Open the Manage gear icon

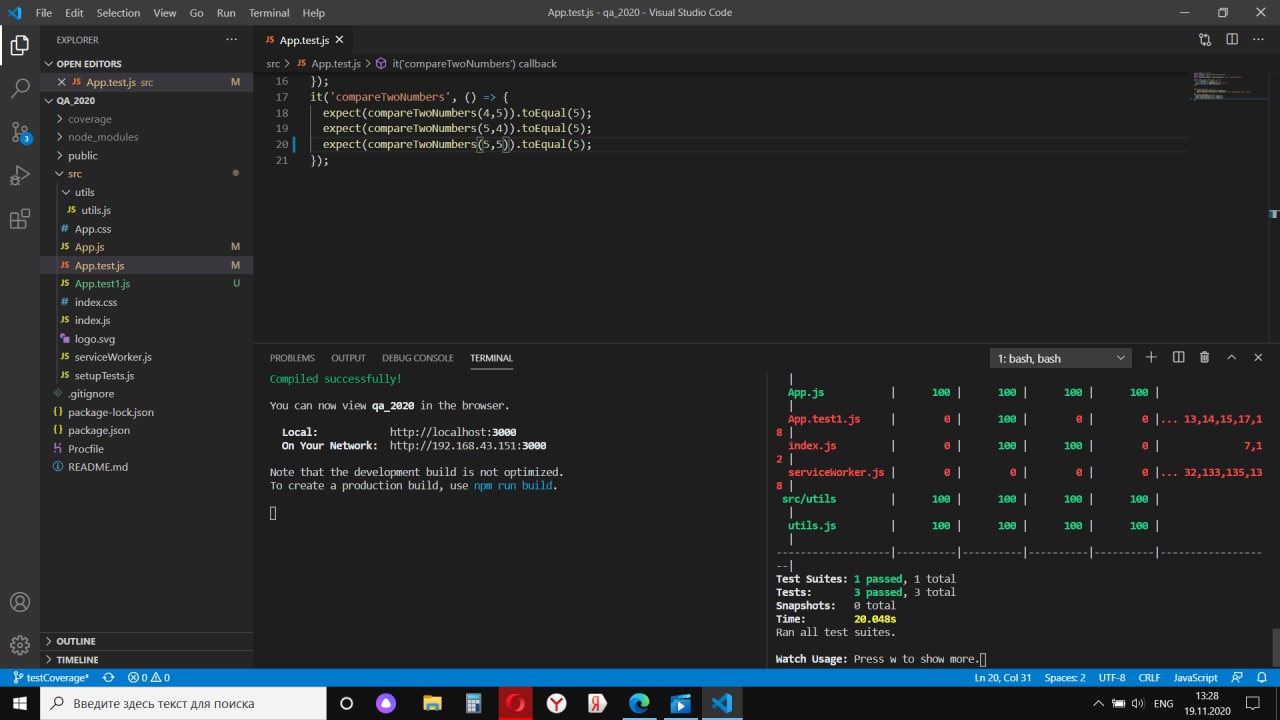click(19, 645)
